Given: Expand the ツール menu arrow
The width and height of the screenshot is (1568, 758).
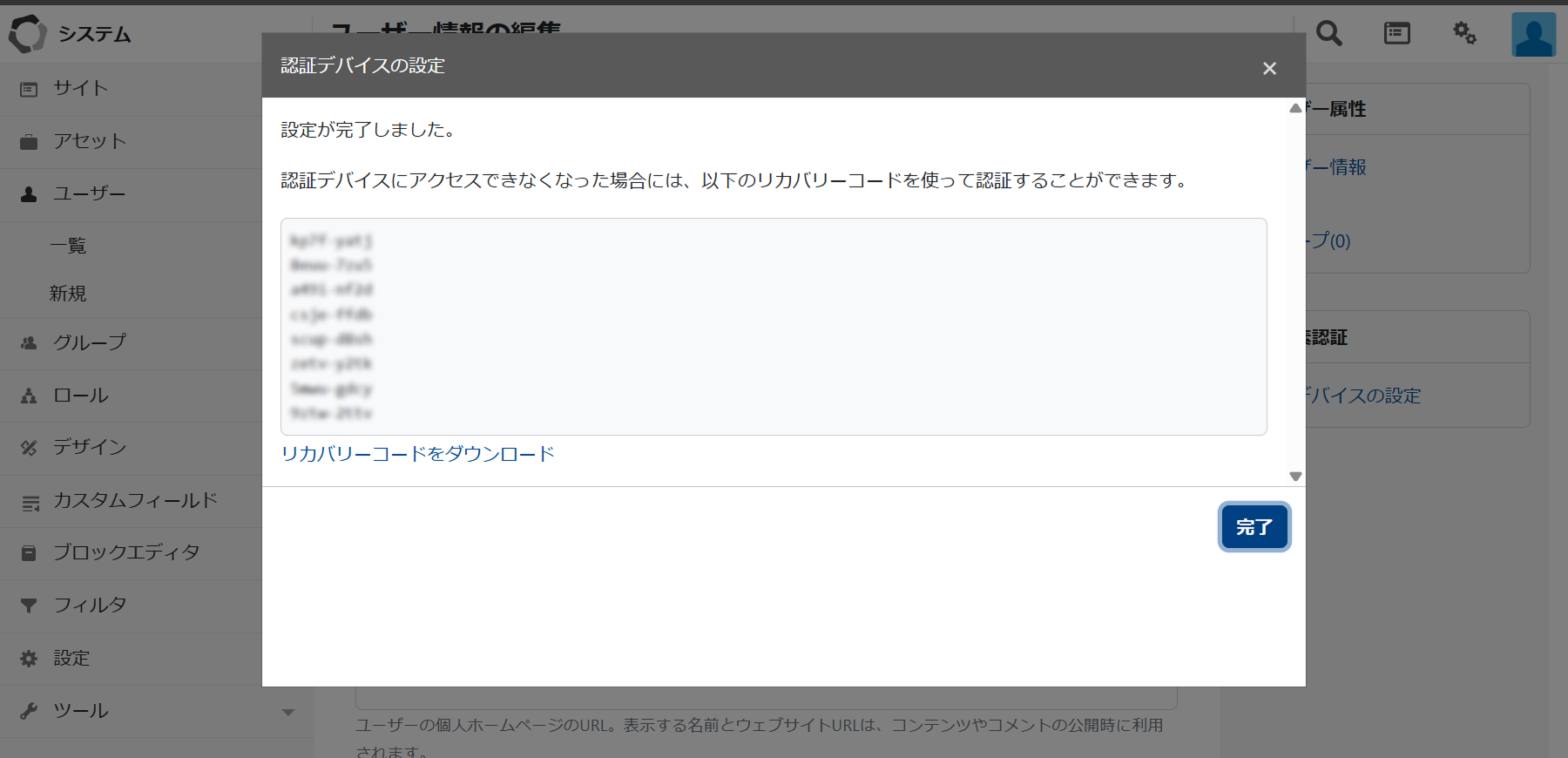Looking at the screenshot, I should coord(288,712).
